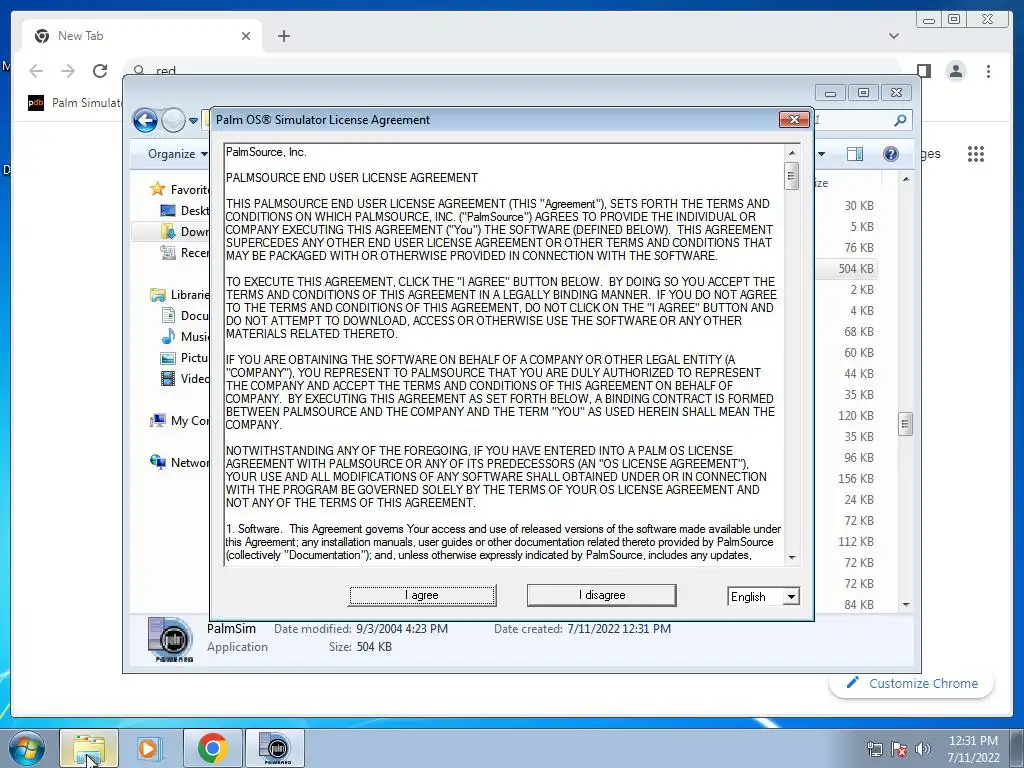The image size is (1024, 768).
Task: Select the 156 KB file size row
Action: tap(856, 479)
